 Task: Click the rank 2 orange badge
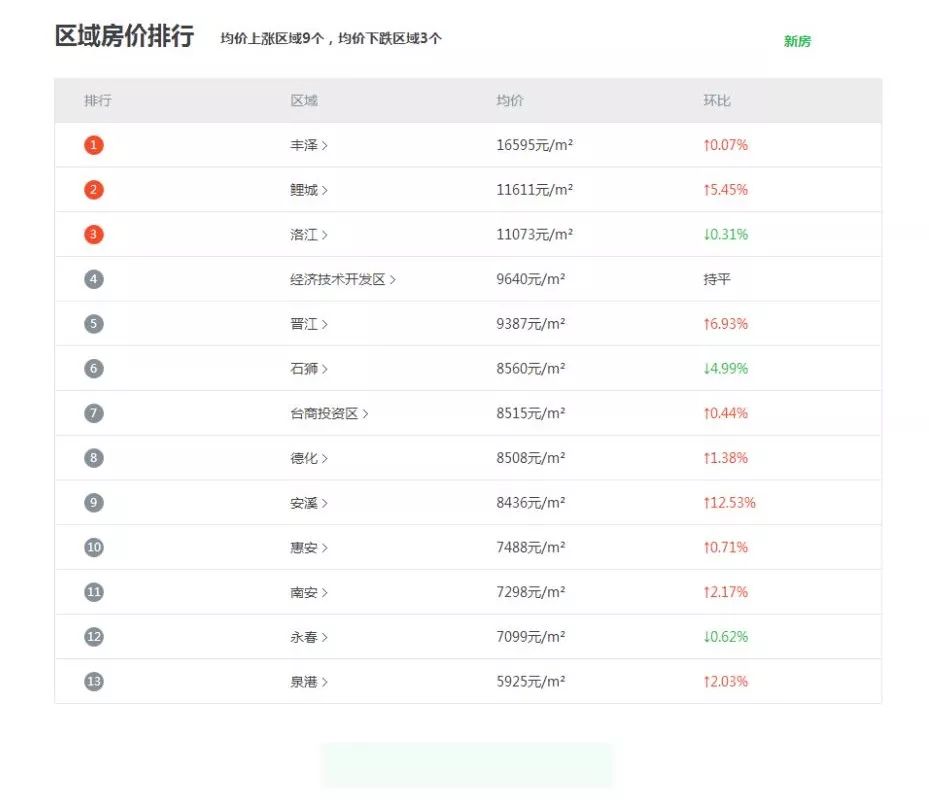pyautogui.click(x=94, y=190)
